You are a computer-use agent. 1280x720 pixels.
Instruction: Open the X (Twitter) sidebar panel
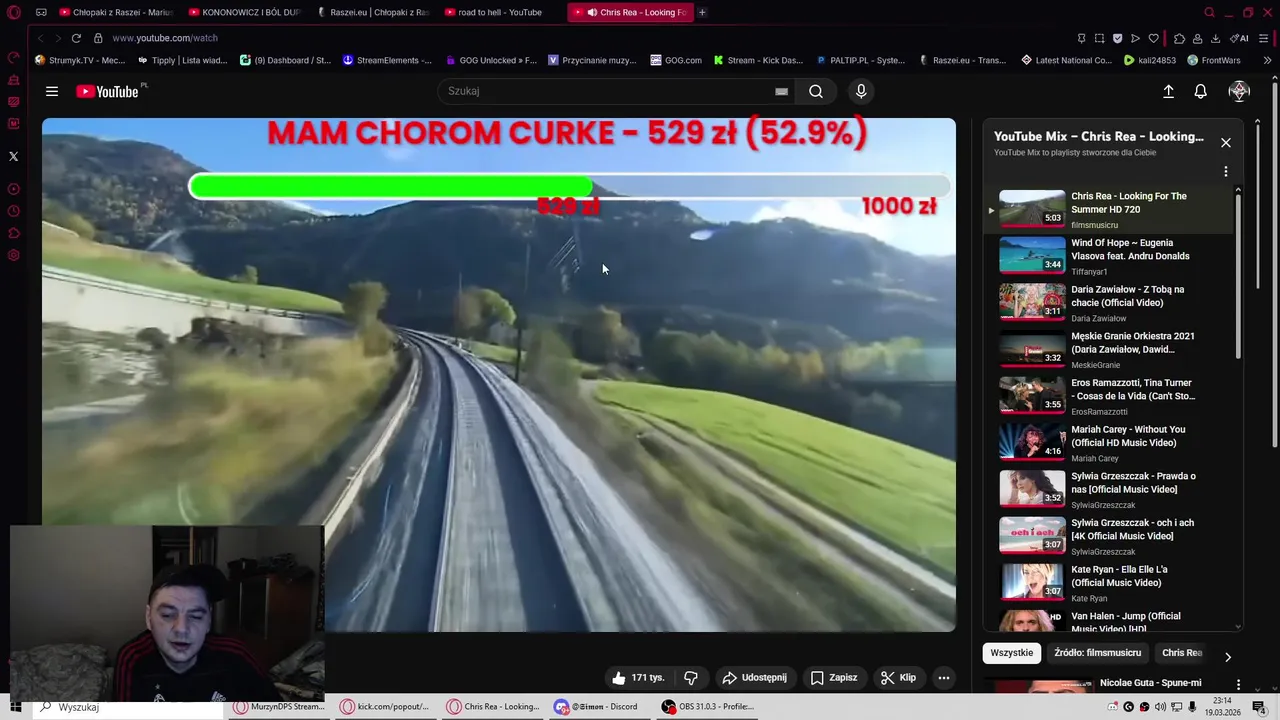coord(13,156)
